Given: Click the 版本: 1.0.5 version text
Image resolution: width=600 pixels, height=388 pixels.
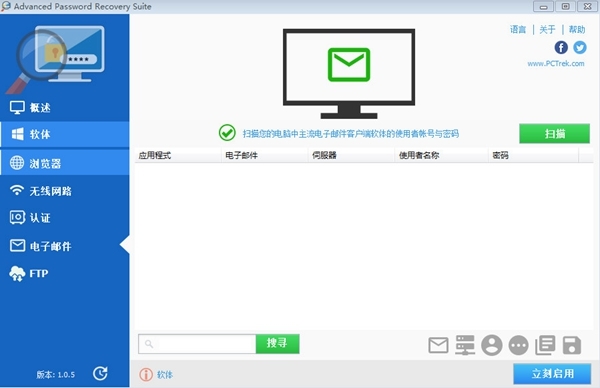Looking at the screenshot, I should [56, 375].
